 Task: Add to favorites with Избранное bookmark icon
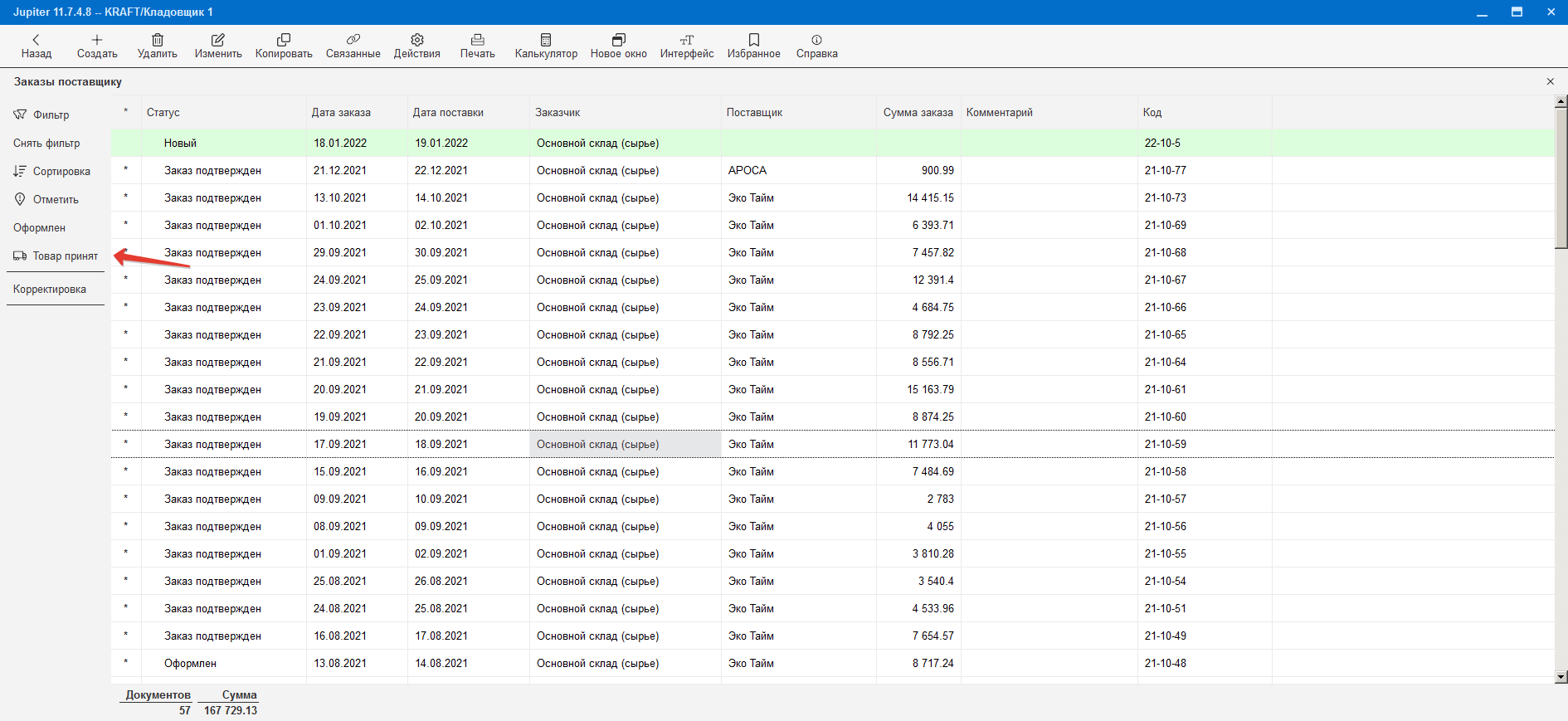click(754, 40)
